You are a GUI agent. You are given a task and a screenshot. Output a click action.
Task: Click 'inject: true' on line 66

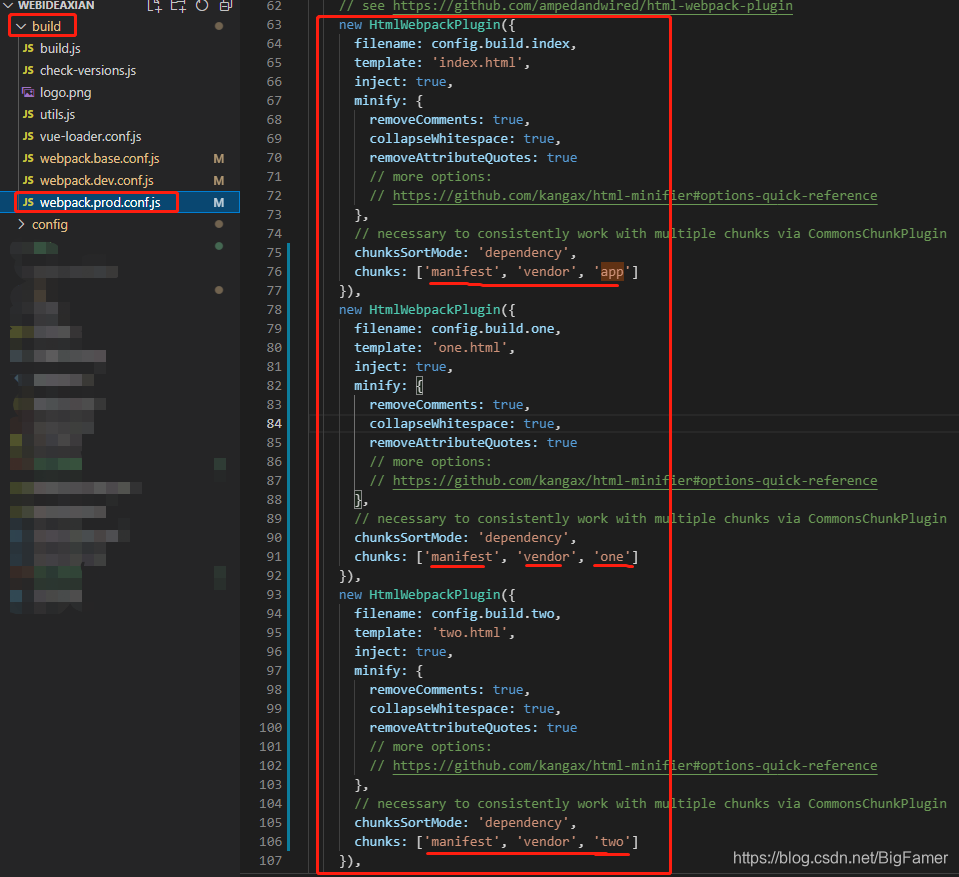400,81
